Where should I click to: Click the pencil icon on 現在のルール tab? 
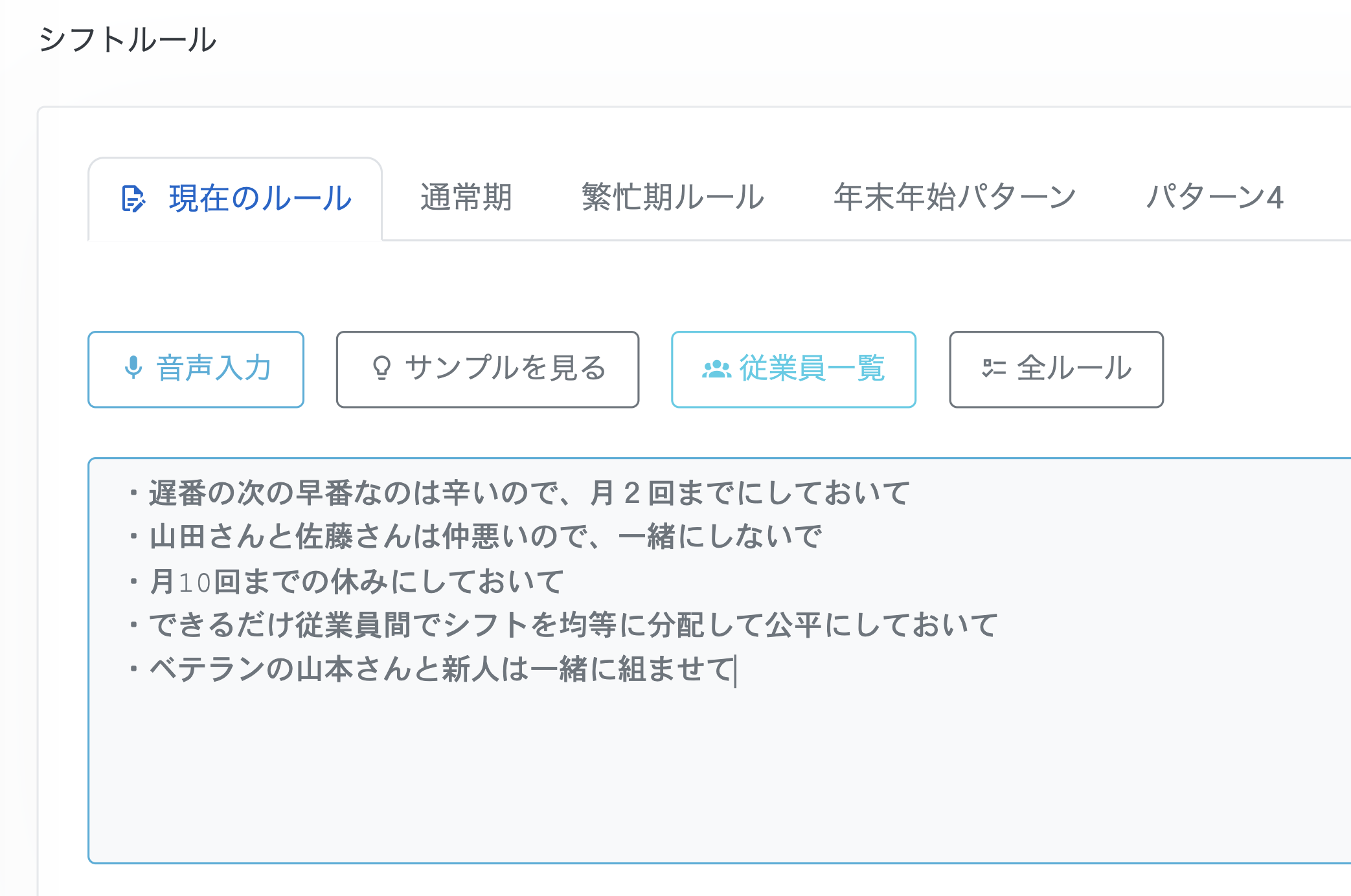point(133,199)
